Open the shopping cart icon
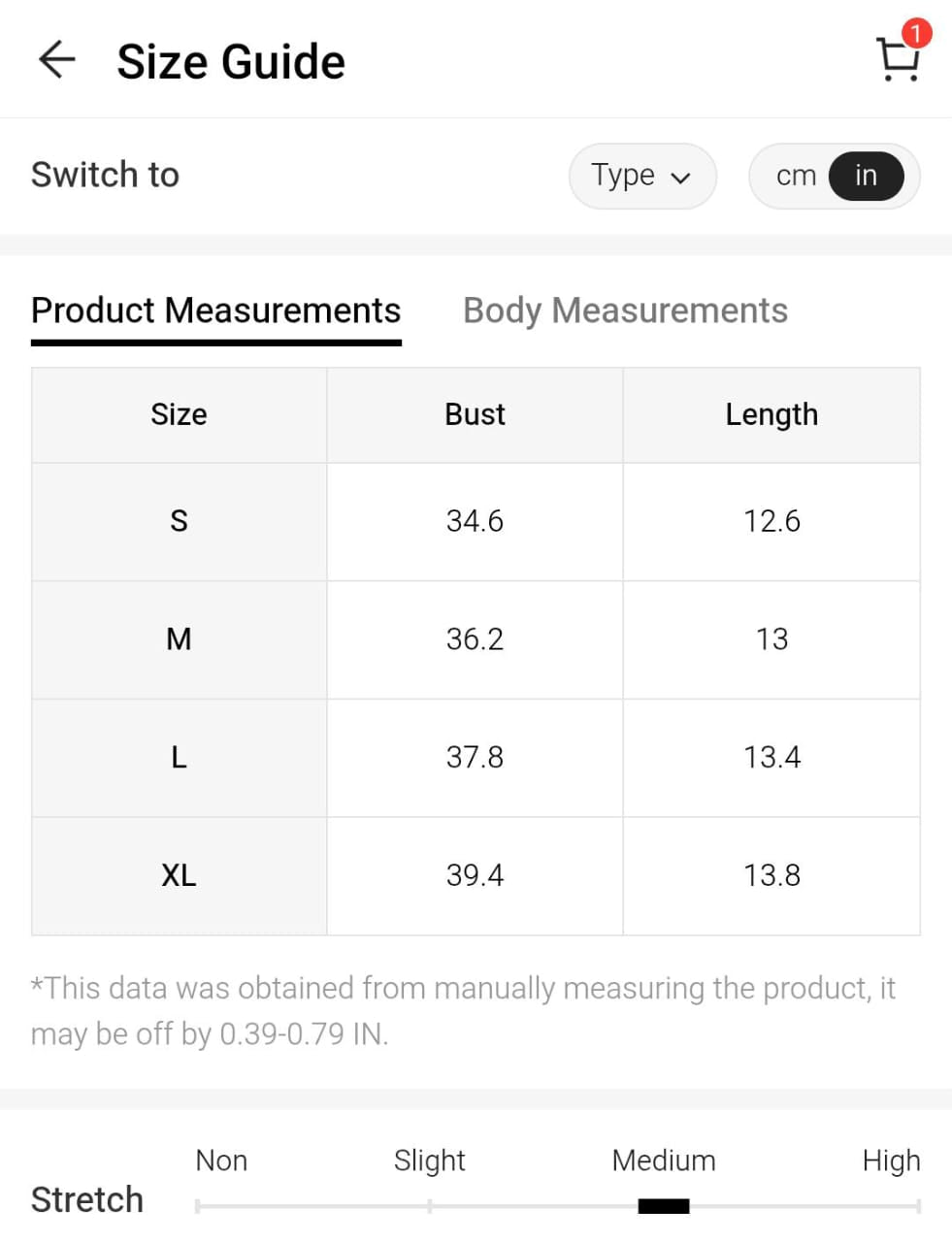 [x=898, y=61]
